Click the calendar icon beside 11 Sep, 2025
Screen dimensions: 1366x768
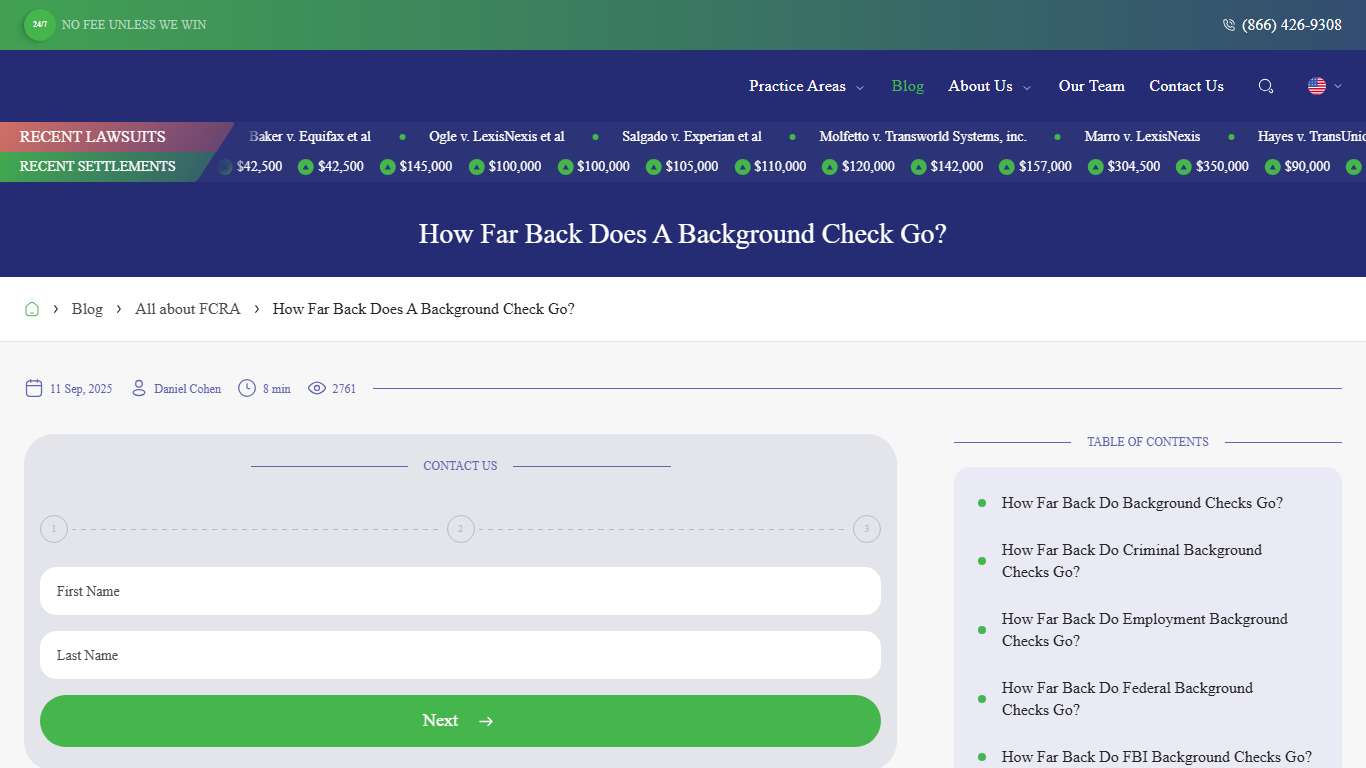[33, 388]
